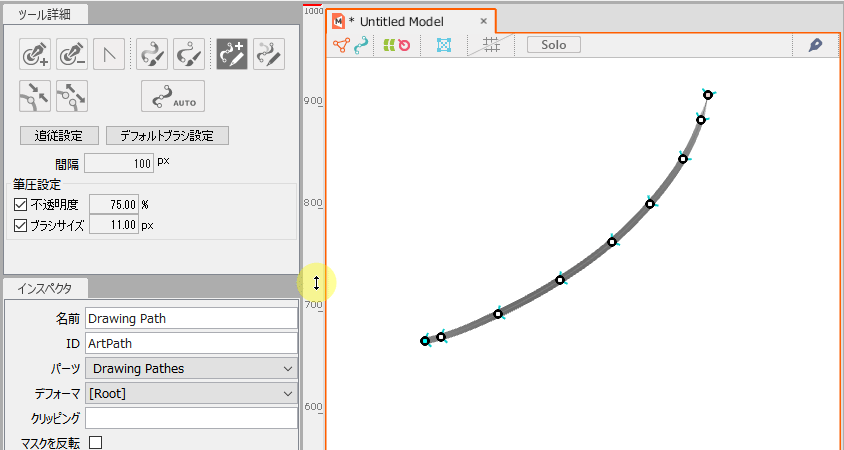Click the mesh edit icon in canvas toolbar
The image size is (844, 450).
pos(444,45)
